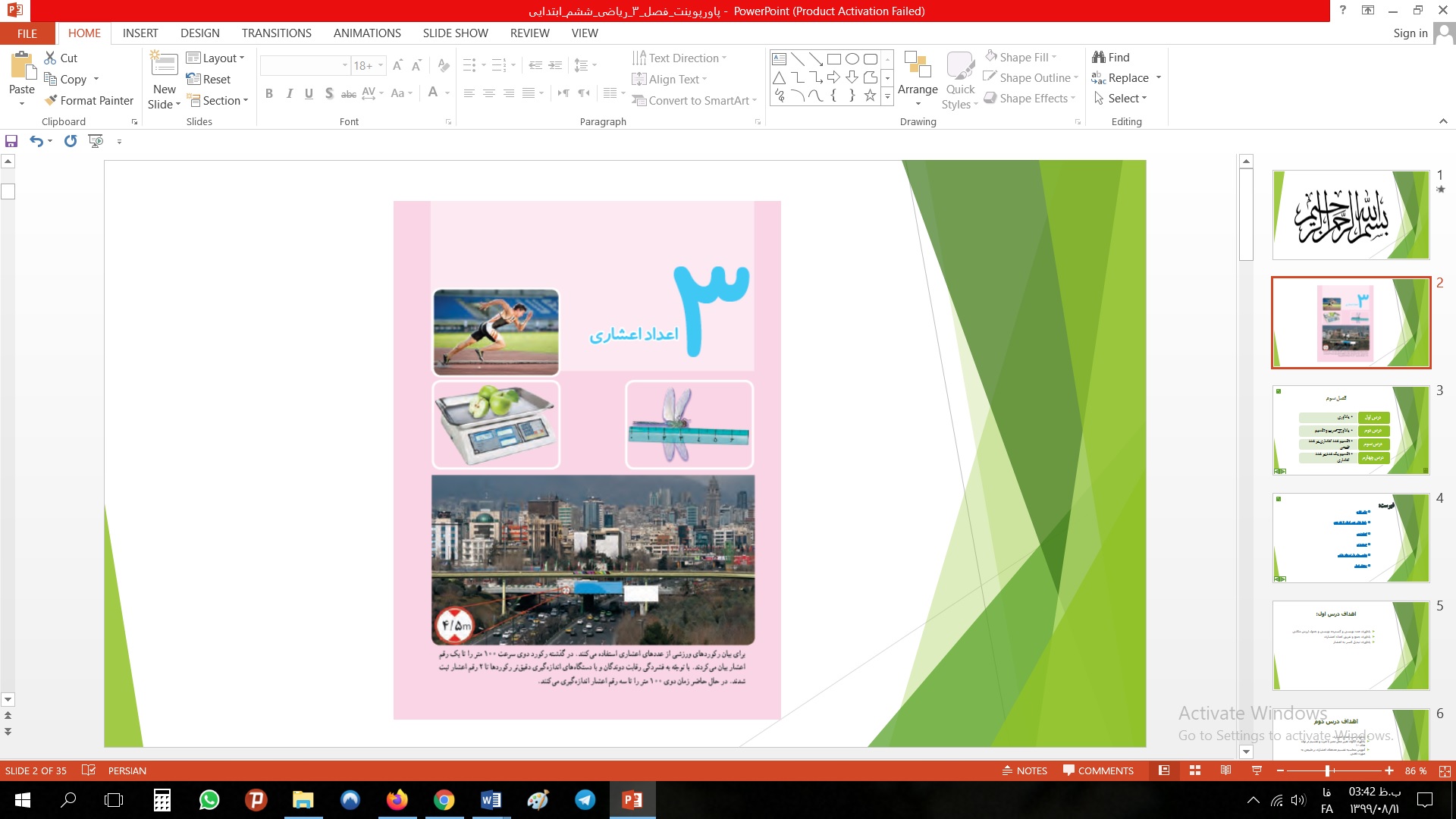Image resolution: width=1456 pixels, height=819 pixels.
Task: Open Reading View from status bar
Action: pyautogui.click(x=1225, y=770)
